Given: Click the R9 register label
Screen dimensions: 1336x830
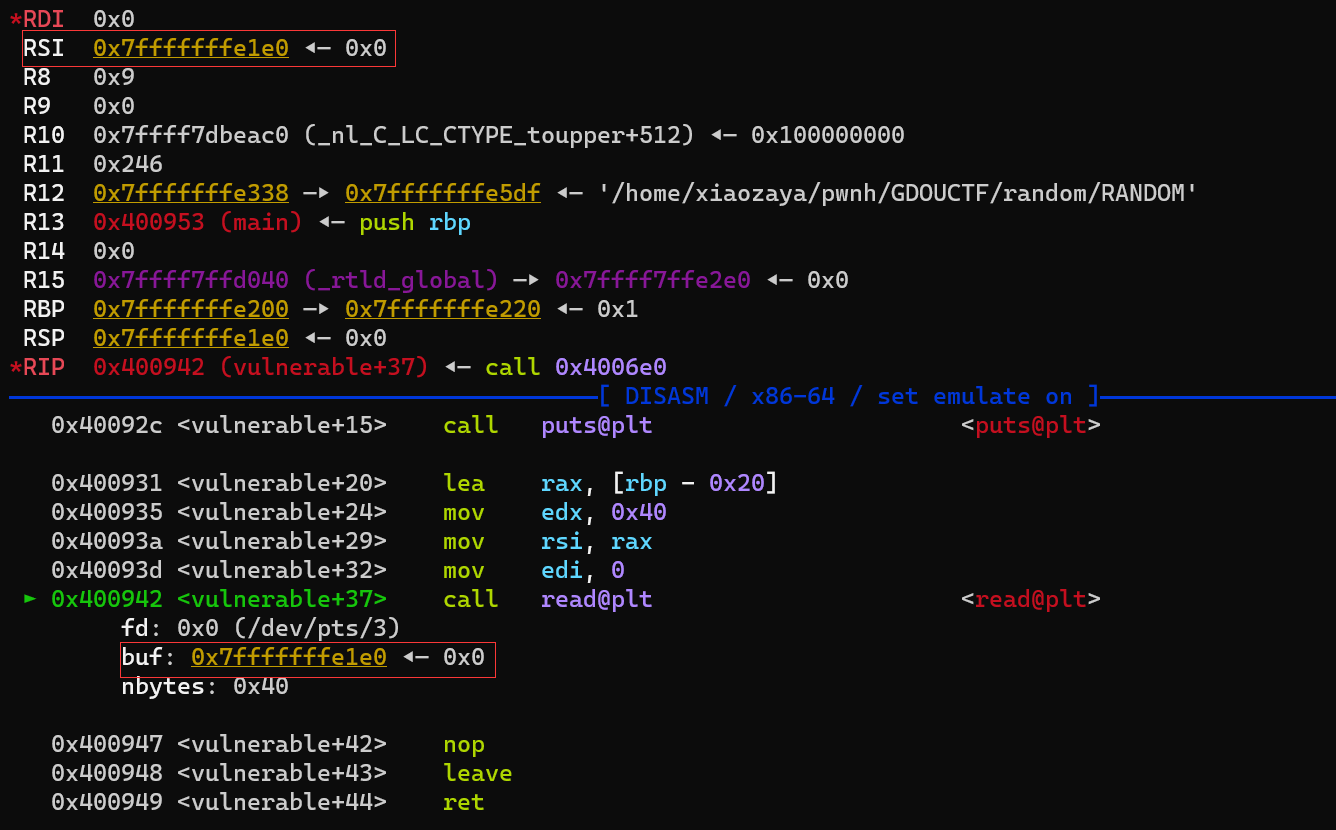Looking at the screenshot, I should (x=36, y=106).
